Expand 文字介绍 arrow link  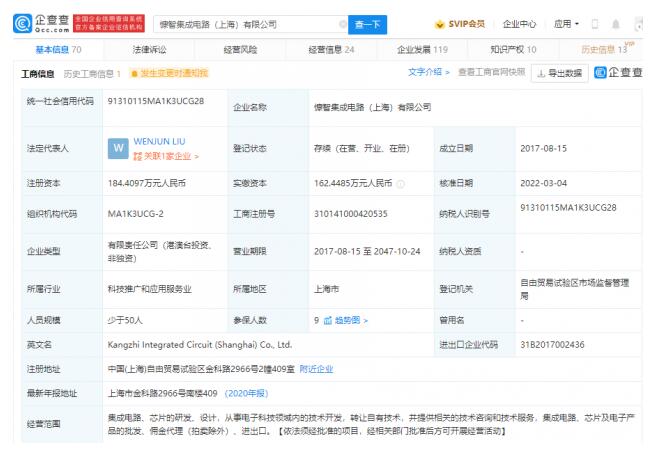[x=429, y=72]
